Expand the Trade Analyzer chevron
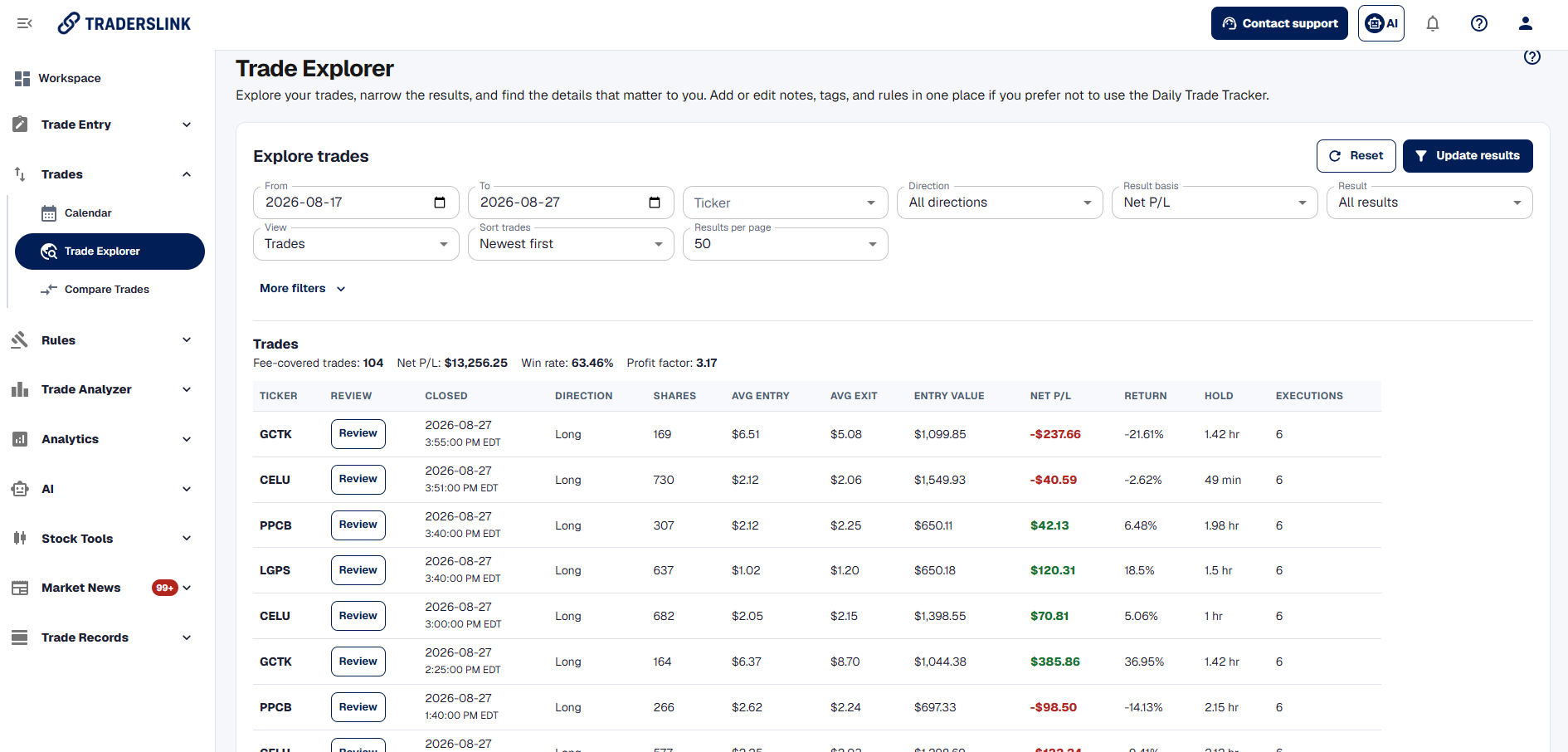The image size is (1568, 752). coord(187,389)
